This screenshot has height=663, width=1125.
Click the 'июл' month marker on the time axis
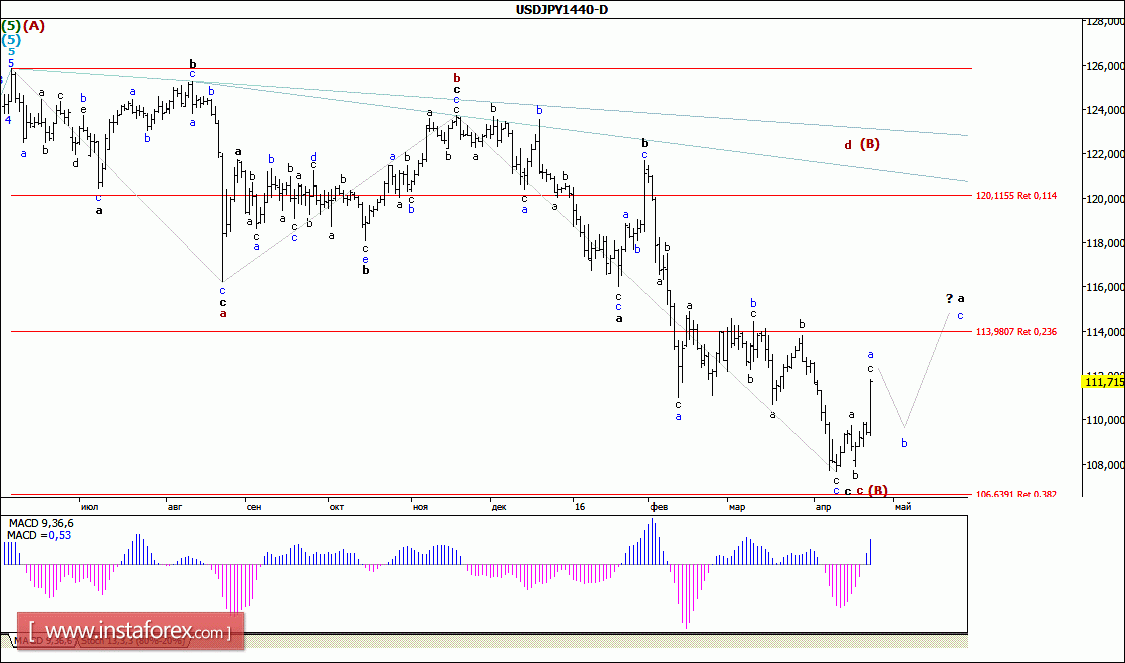pyautogui.click(x=90, y=507)
